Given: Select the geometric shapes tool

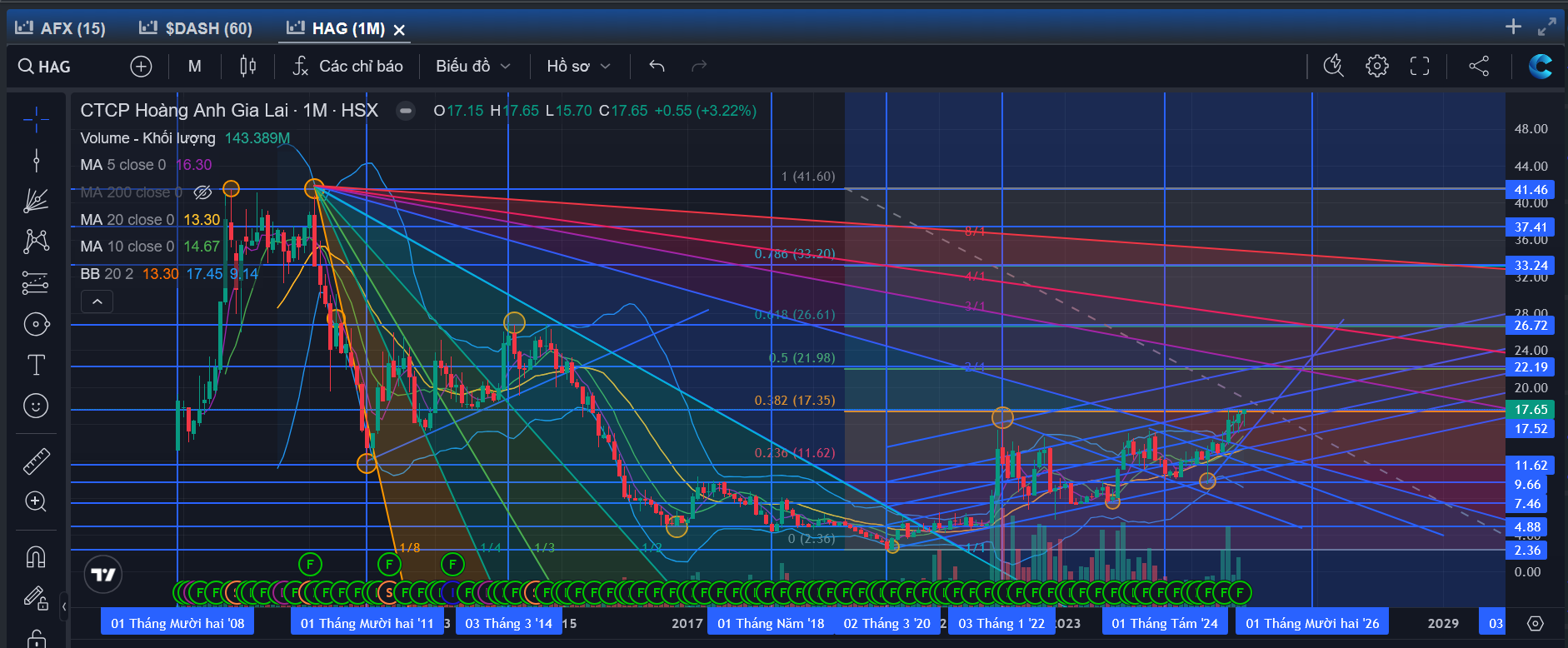Looking at the screenshot, I should (x=36, y=324).
